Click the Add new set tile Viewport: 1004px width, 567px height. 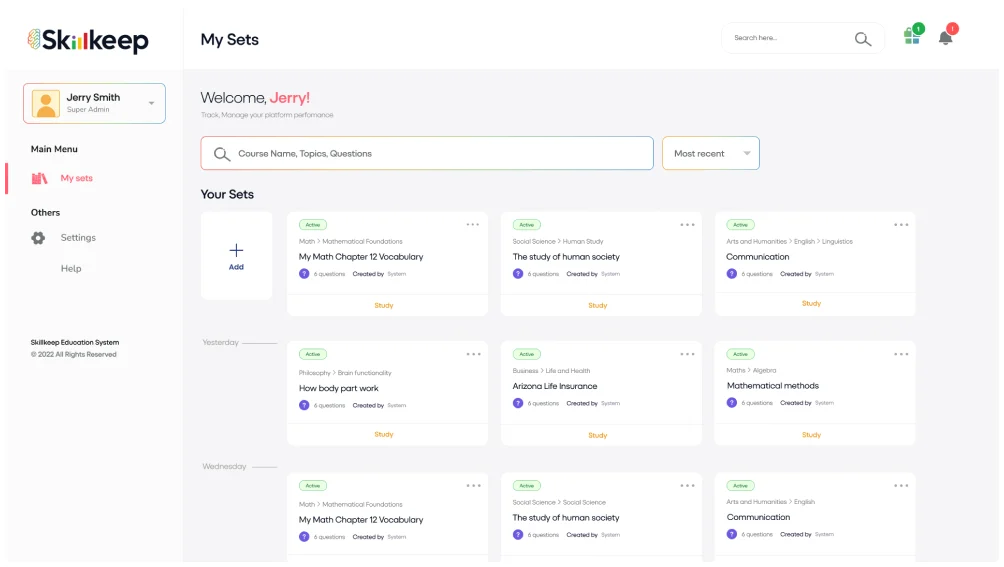[236, 256]
